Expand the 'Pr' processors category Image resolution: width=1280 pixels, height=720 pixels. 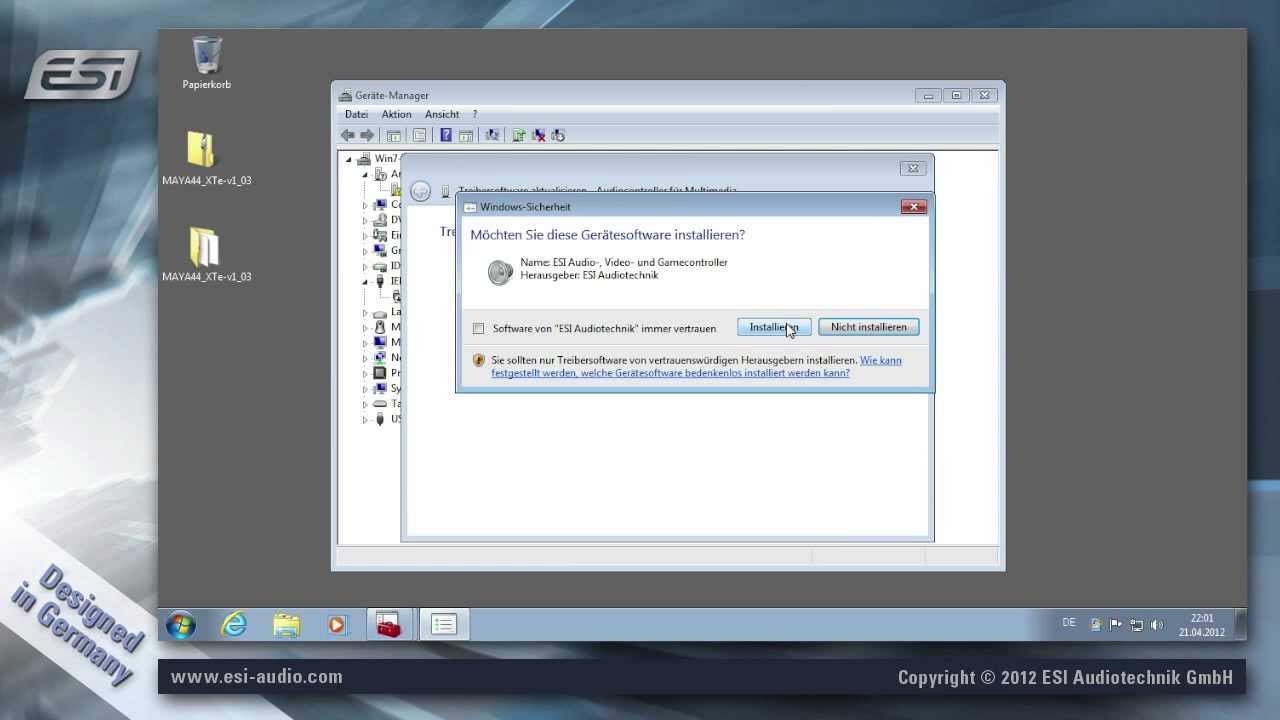click(365, 373)
